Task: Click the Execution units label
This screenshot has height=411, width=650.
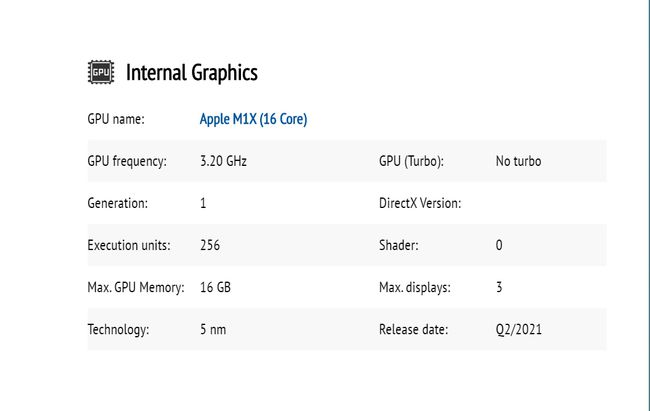Action: tap(129, 245)
